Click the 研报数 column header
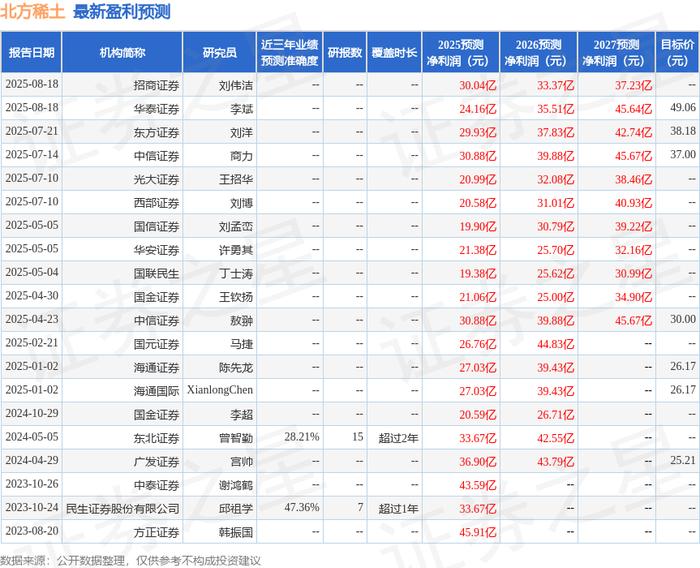 pyautogui.click(x=345, y=52)
